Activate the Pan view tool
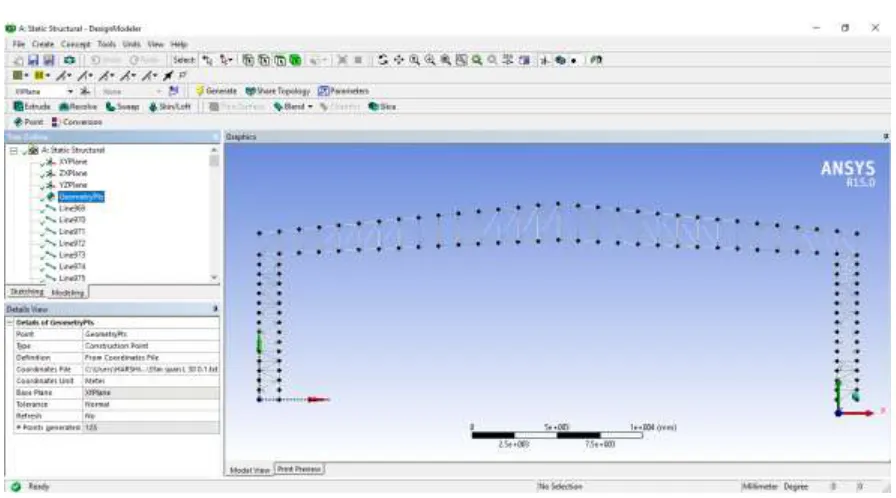Viewport: 896px width, 498px height. point(399,60)
